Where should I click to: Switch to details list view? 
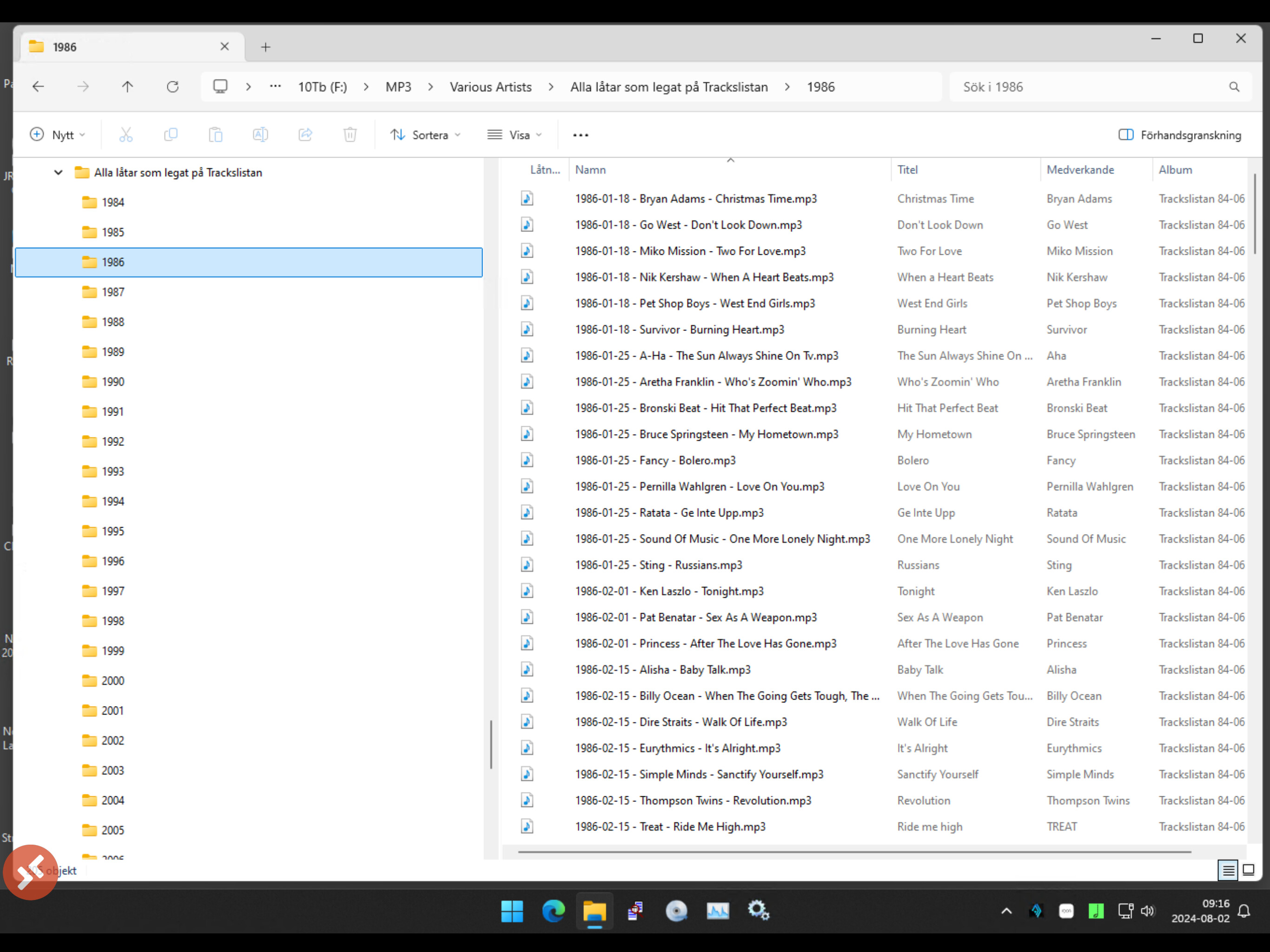pos(1228,871)
